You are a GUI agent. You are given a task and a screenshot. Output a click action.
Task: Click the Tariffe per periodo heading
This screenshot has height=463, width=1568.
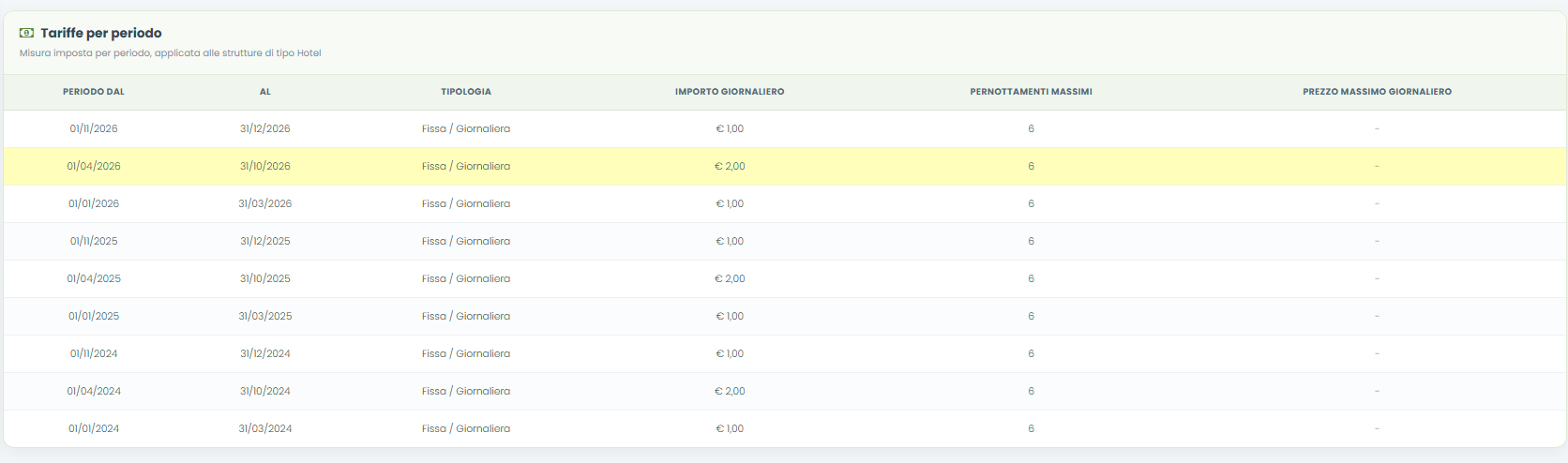tap(101, 33)
